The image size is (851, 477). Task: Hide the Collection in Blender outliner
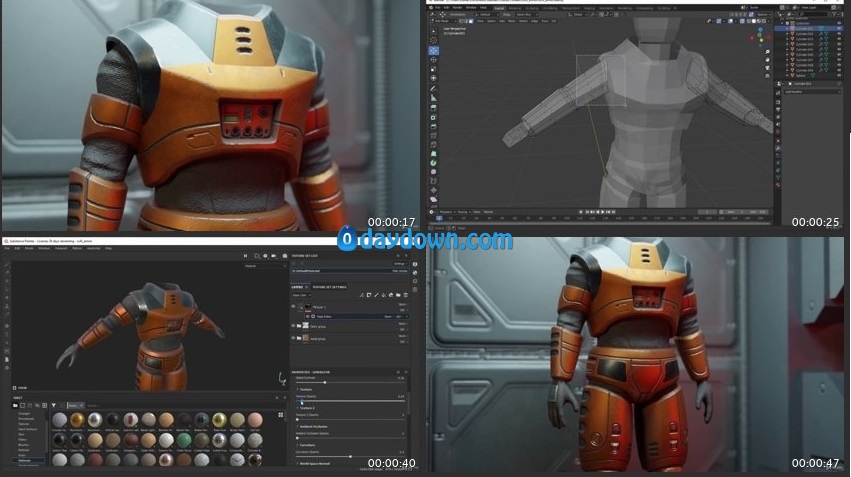click(x=840, y=23)
